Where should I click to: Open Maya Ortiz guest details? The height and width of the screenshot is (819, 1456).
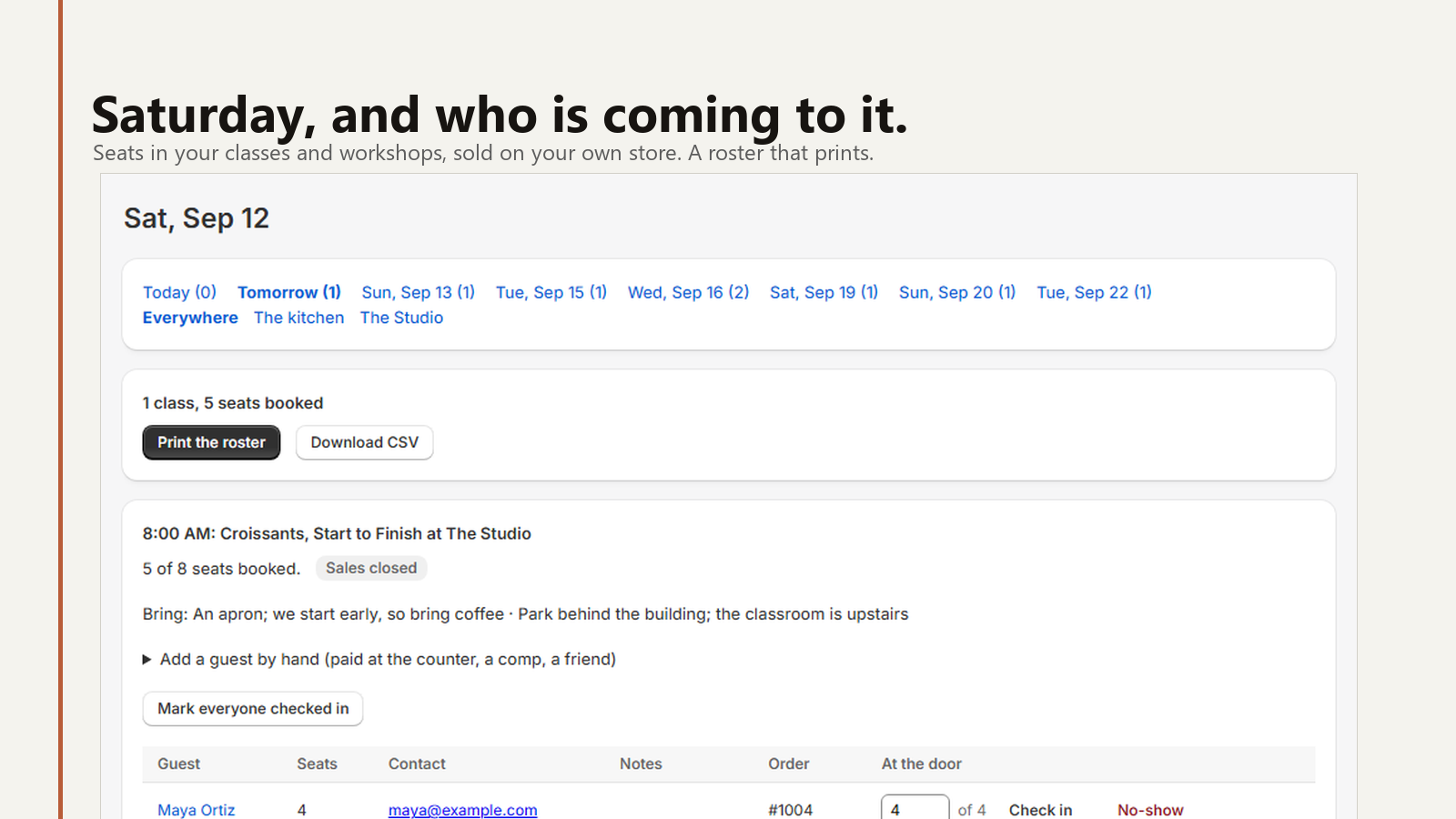coord(197,810)
